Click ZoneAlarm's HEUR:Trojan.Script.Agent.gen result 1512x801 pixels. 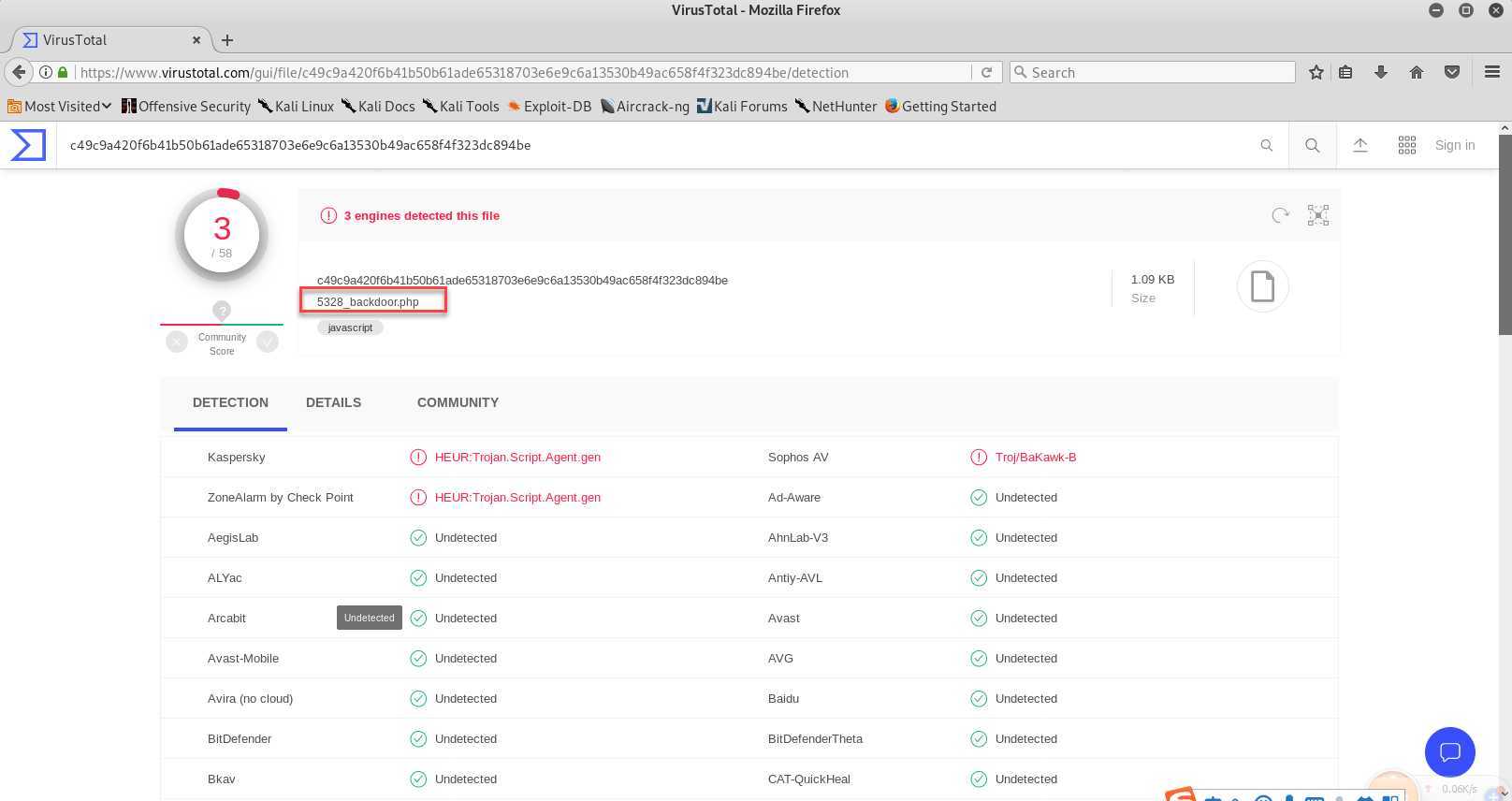click(517, 497)
